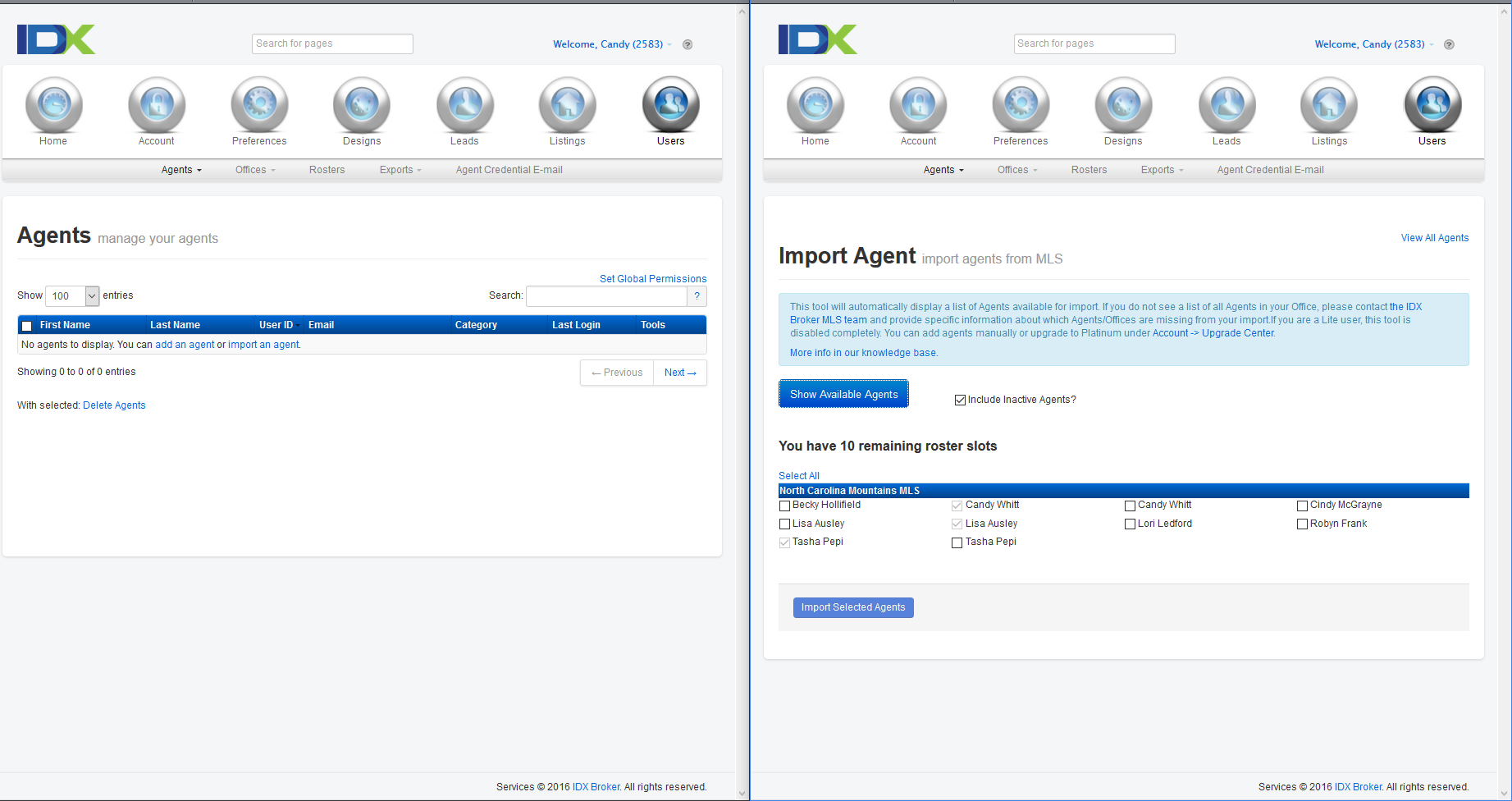This screenshot has height=801, width=1512.
Task: Open the Show entries count dropdown
Action: (72, 295)
